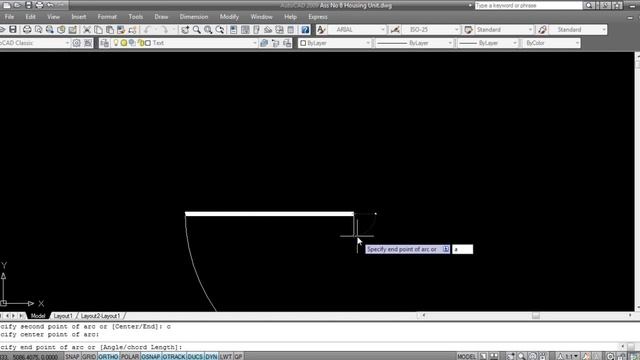Switch to the Layout2-Layout1 tab

pyautogui.click(x=100, y=316)
